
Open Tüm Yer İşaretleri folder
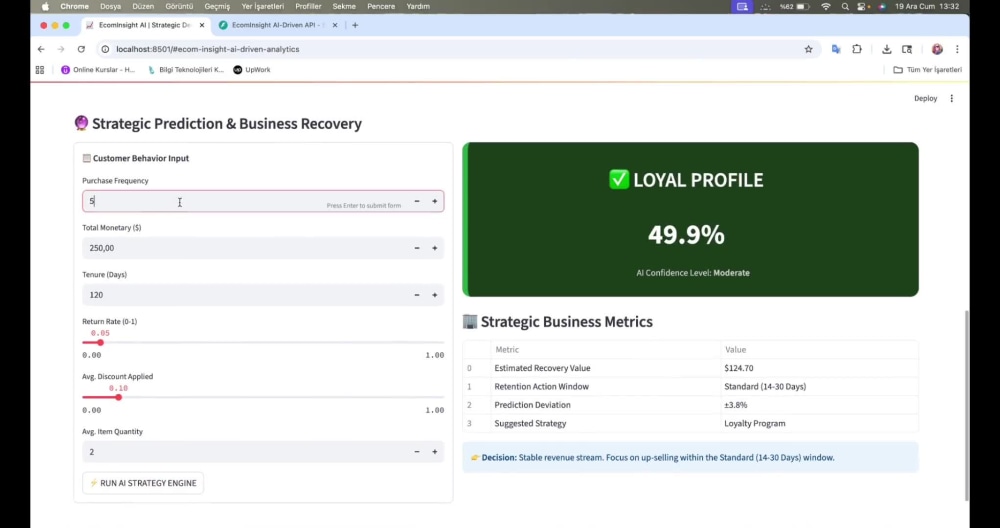point(928,70)
